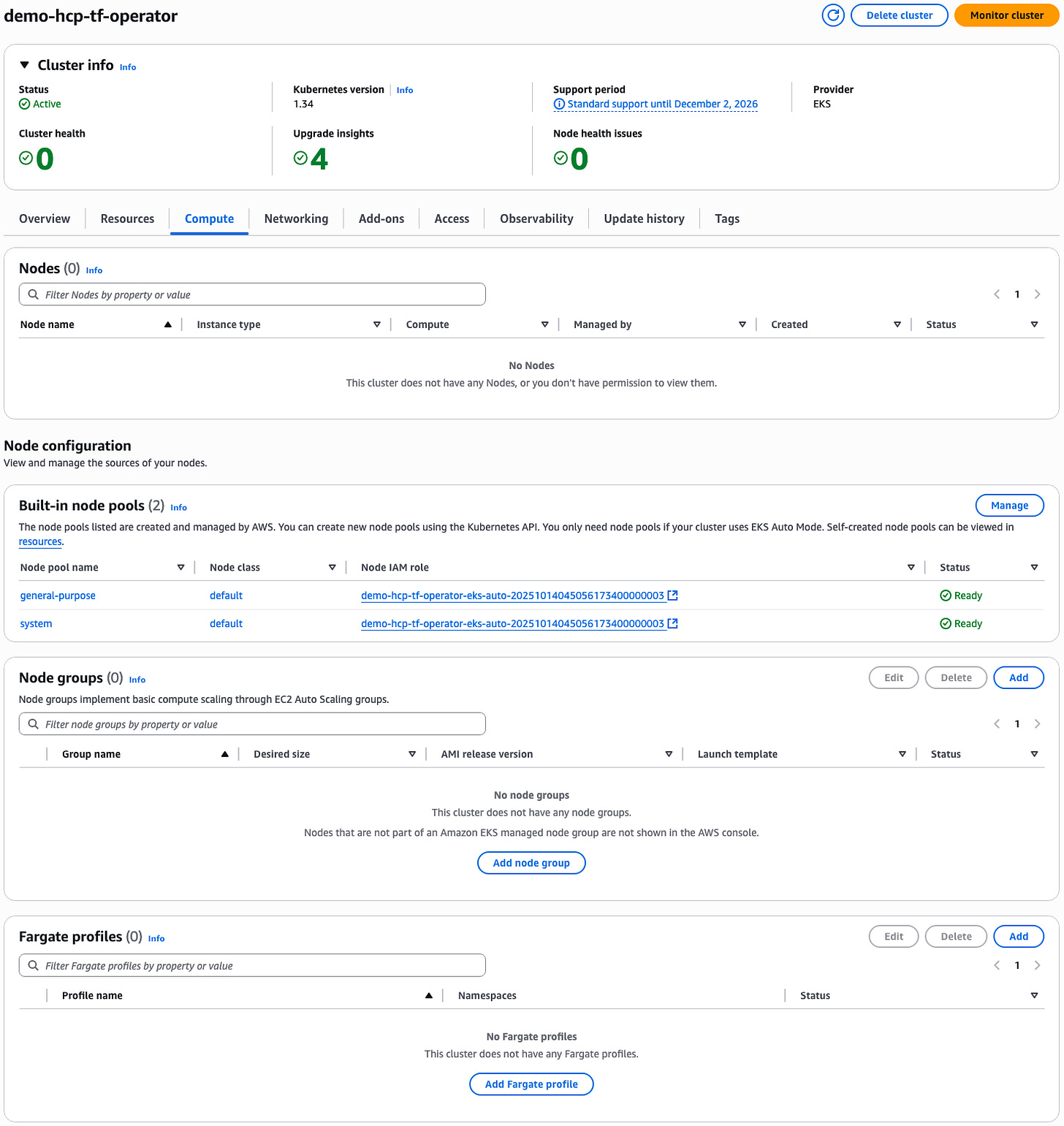Focus the Filter Nodes search field
The height and width of the screenshot is (1126, 1064).
[x=252, y=294]
